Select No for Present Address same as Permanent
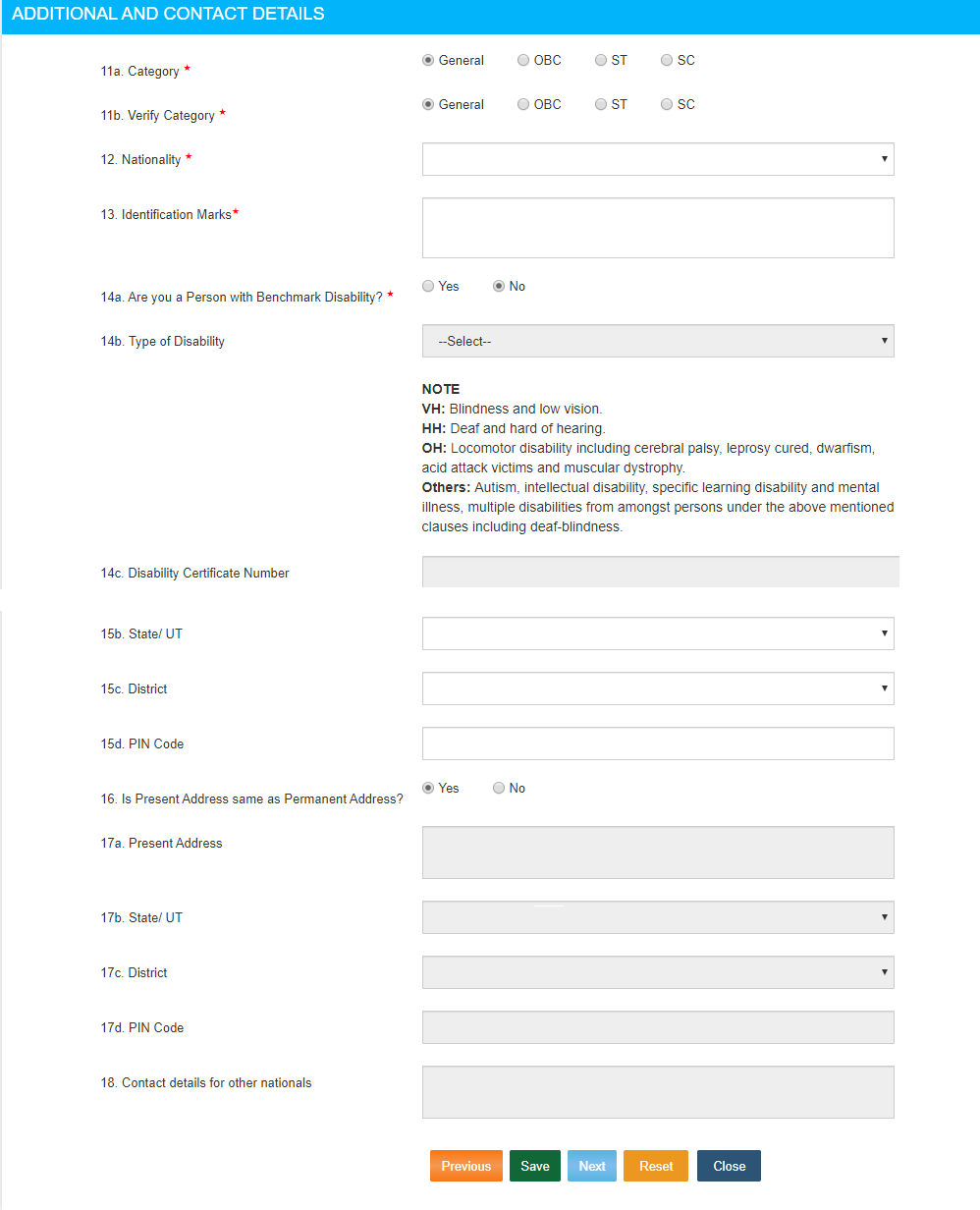This screenshot has height=1210, width=980. pyautogui.click(x=499, y=788)
